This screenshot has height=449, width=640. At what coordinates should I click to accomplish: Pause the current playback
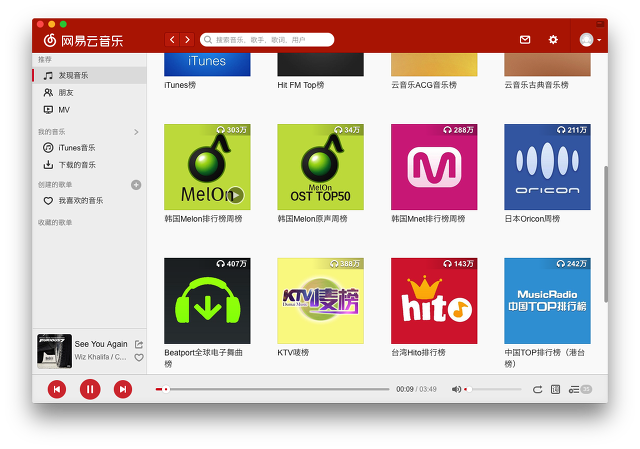coord(90,389)
